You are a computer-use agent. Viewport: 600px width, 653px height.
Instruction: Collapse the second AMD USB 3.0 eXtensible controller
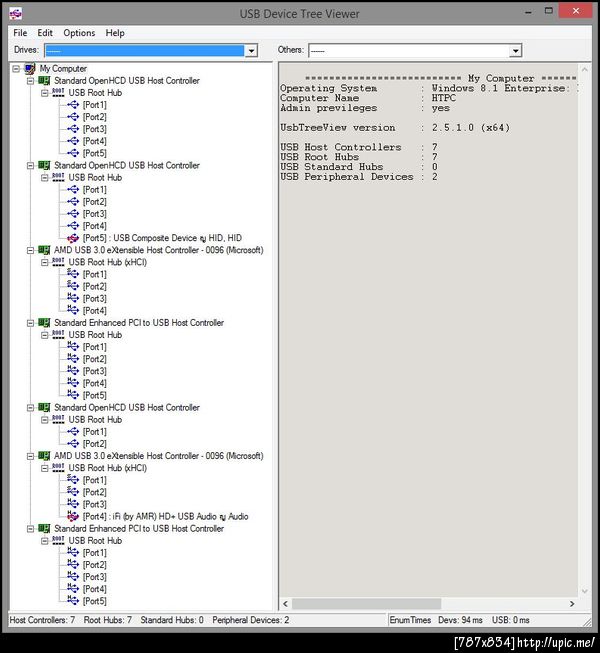(30, 456)
